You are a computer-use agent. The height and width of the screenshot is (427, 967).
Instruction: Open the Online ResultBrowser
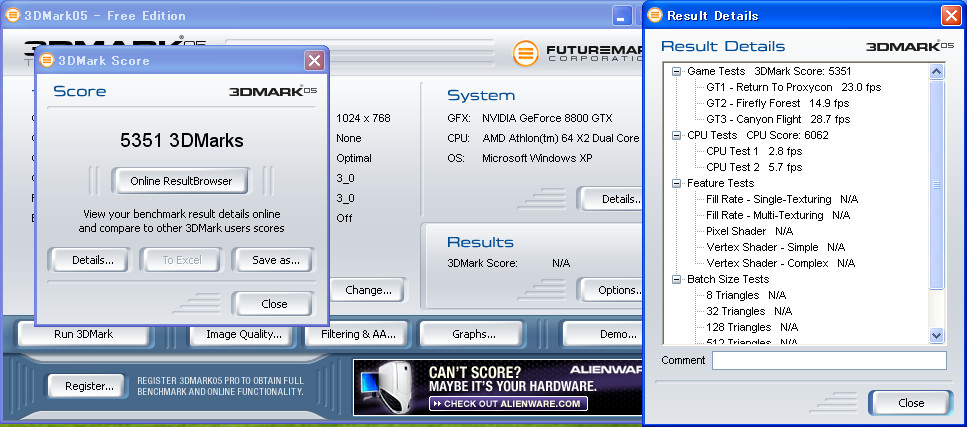point(181,181)
